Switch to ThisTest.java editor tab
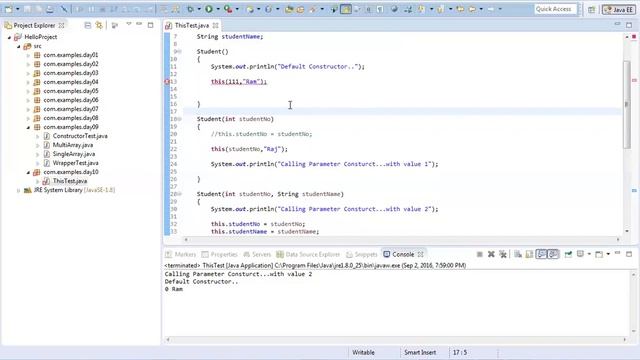The image size is (640, 360). pos(192,25)
